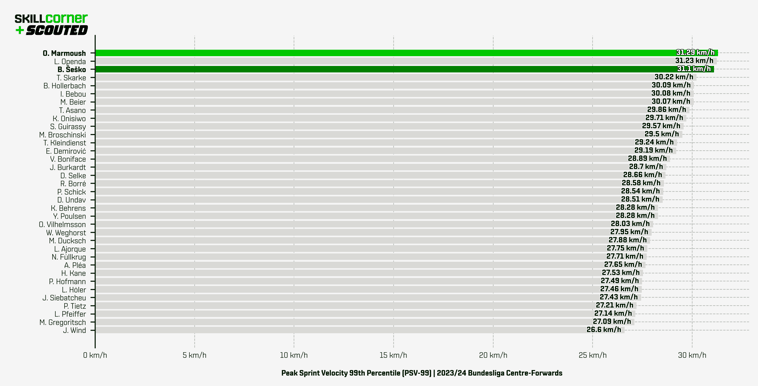Select the W. Weghorst player label
The width and height of the screenshot is (758, 386).
tap(66, 233)
